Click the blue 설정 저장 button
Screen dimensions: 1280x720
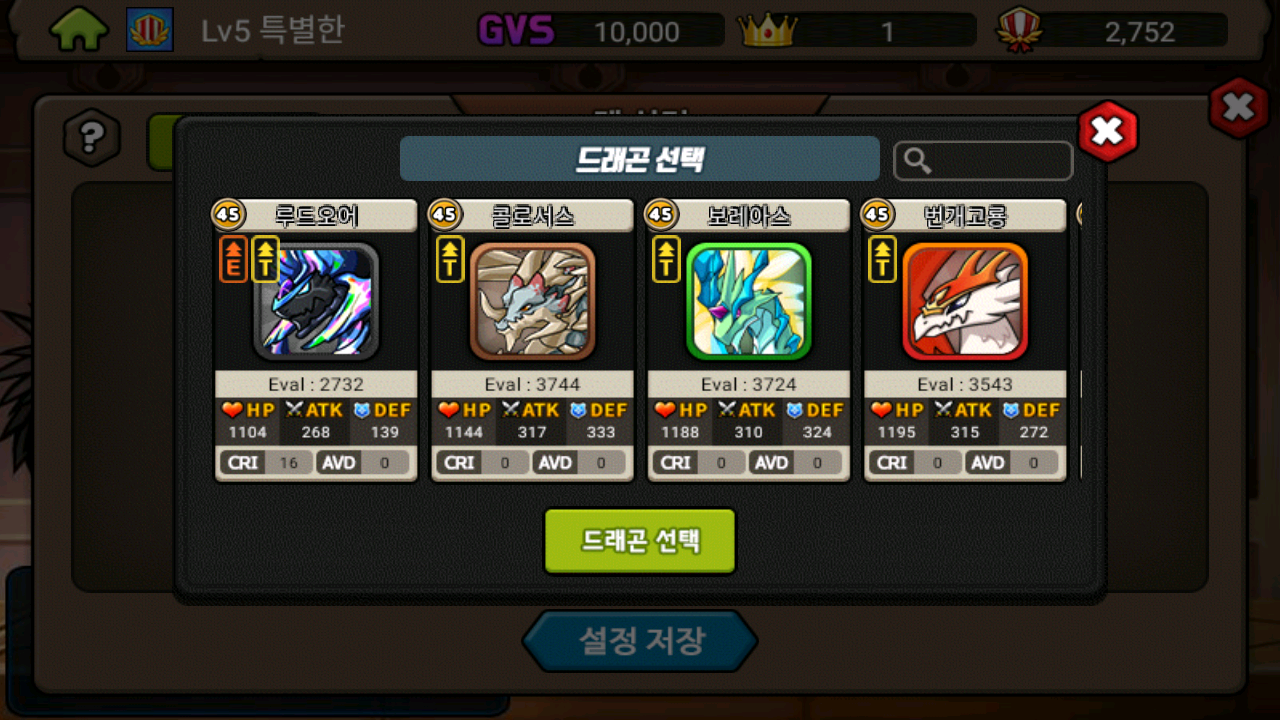tap(640, 641)
